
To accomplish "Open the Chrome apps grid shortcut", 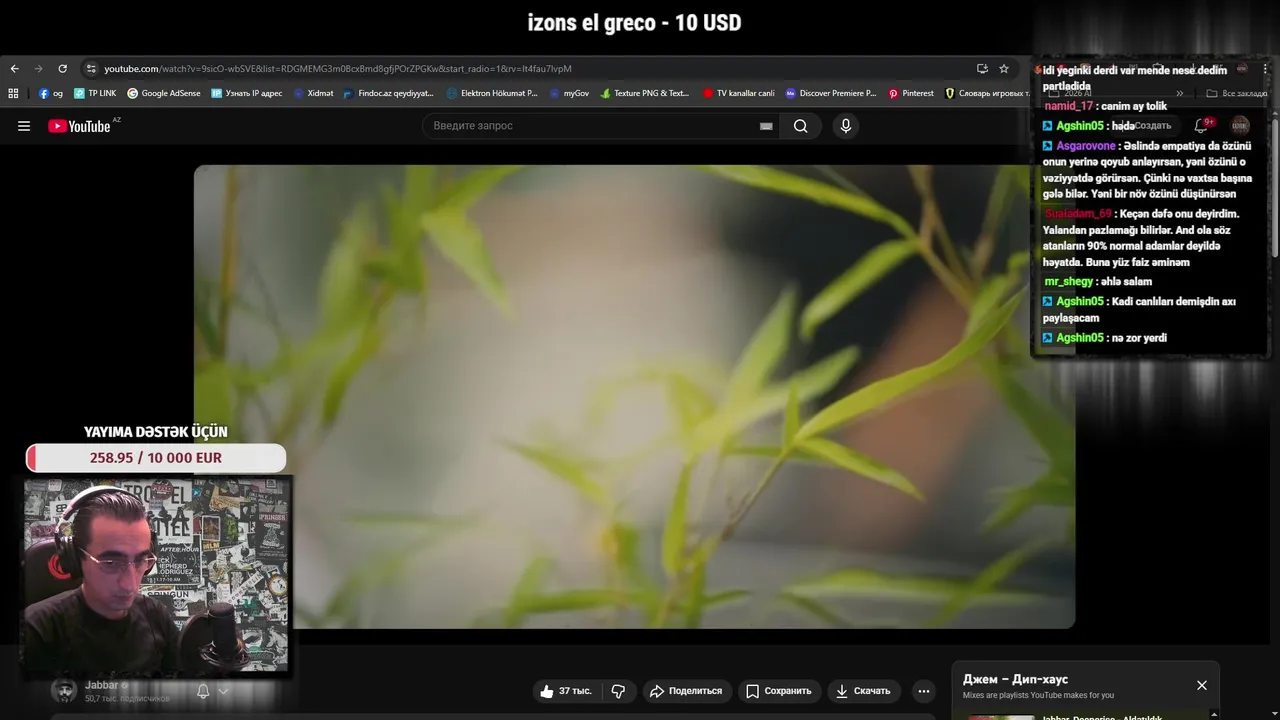I will point(13,93).
